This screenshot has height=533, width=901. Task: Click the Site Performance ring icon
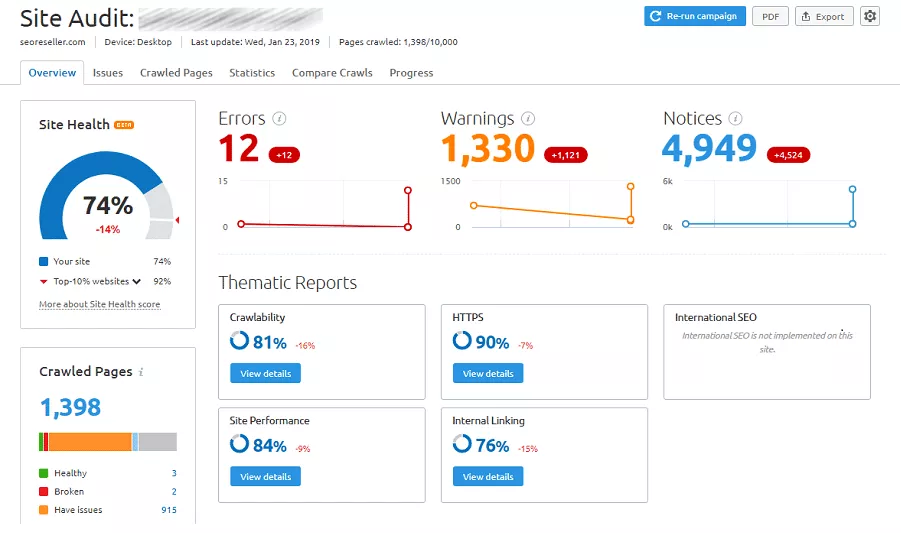click(239, 444)
